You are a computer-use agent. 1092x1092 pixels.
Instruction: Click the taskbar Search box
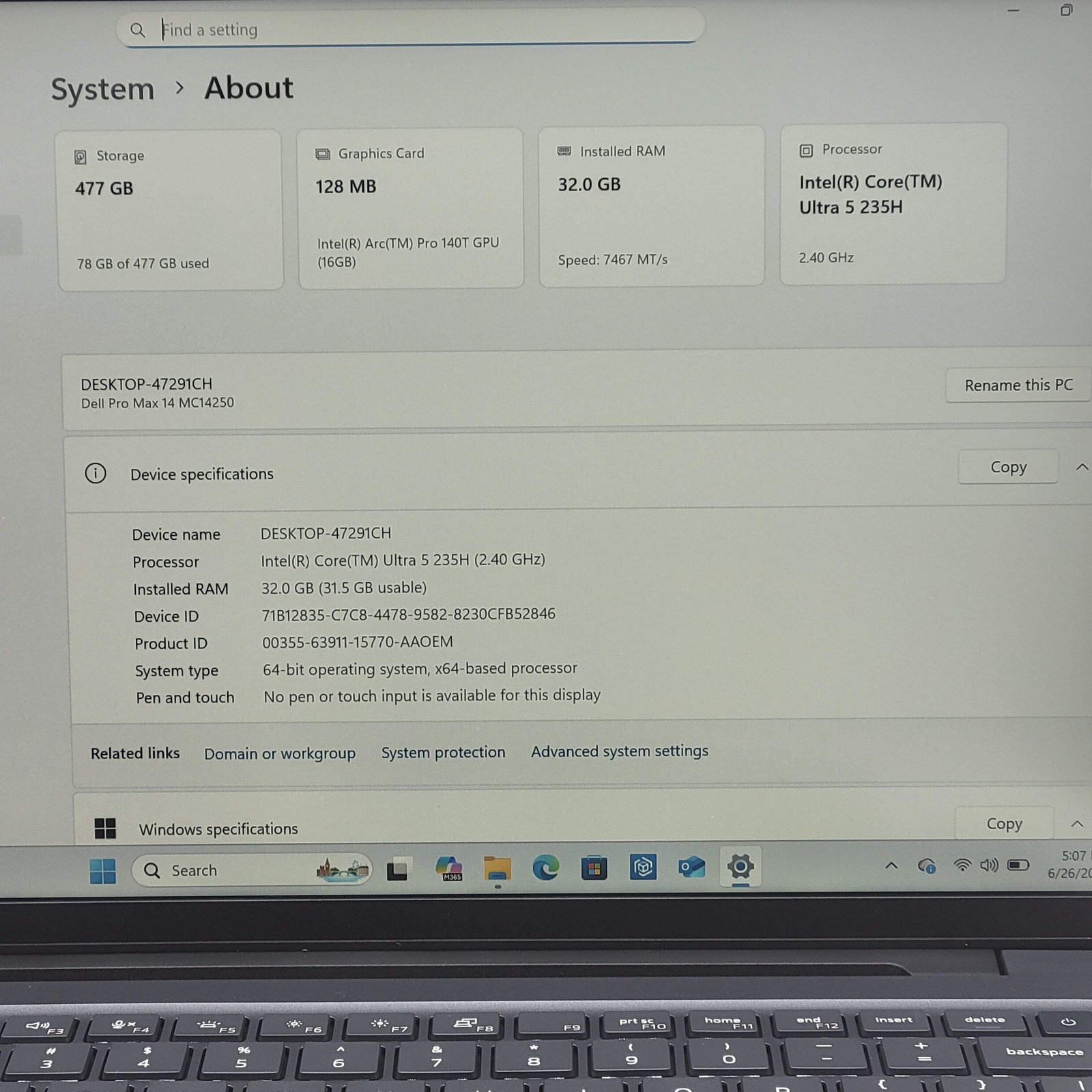pyautogui.click(x=251, y=870)
